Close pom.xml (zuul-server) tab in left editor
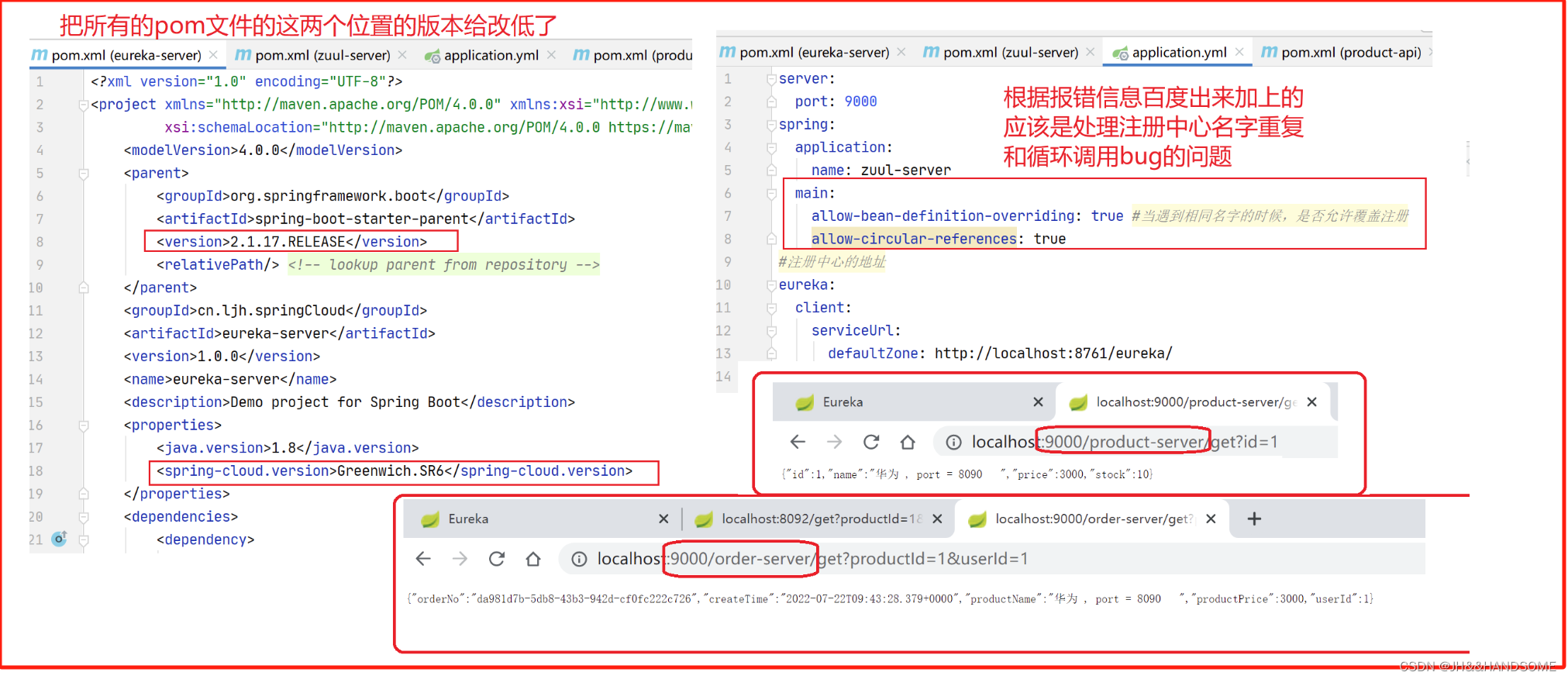Image resolution: width=1568 pixels, height=679 pixels. pos(402,55)
